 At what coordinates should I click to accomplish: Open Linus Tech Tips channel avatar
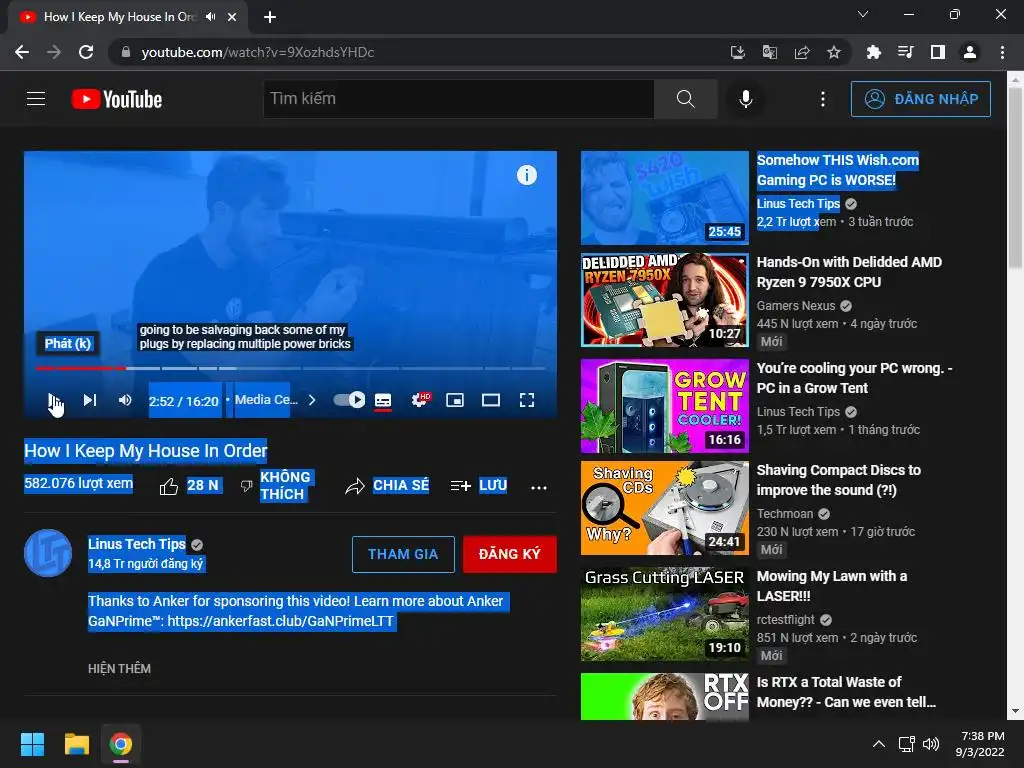[x=48, y=553]
